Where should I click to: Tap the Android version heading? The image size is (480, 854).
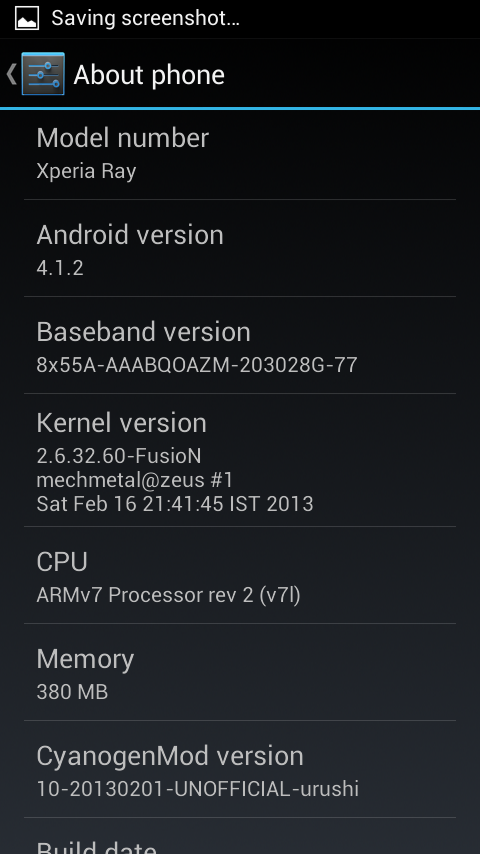click(x=130, y=235)
